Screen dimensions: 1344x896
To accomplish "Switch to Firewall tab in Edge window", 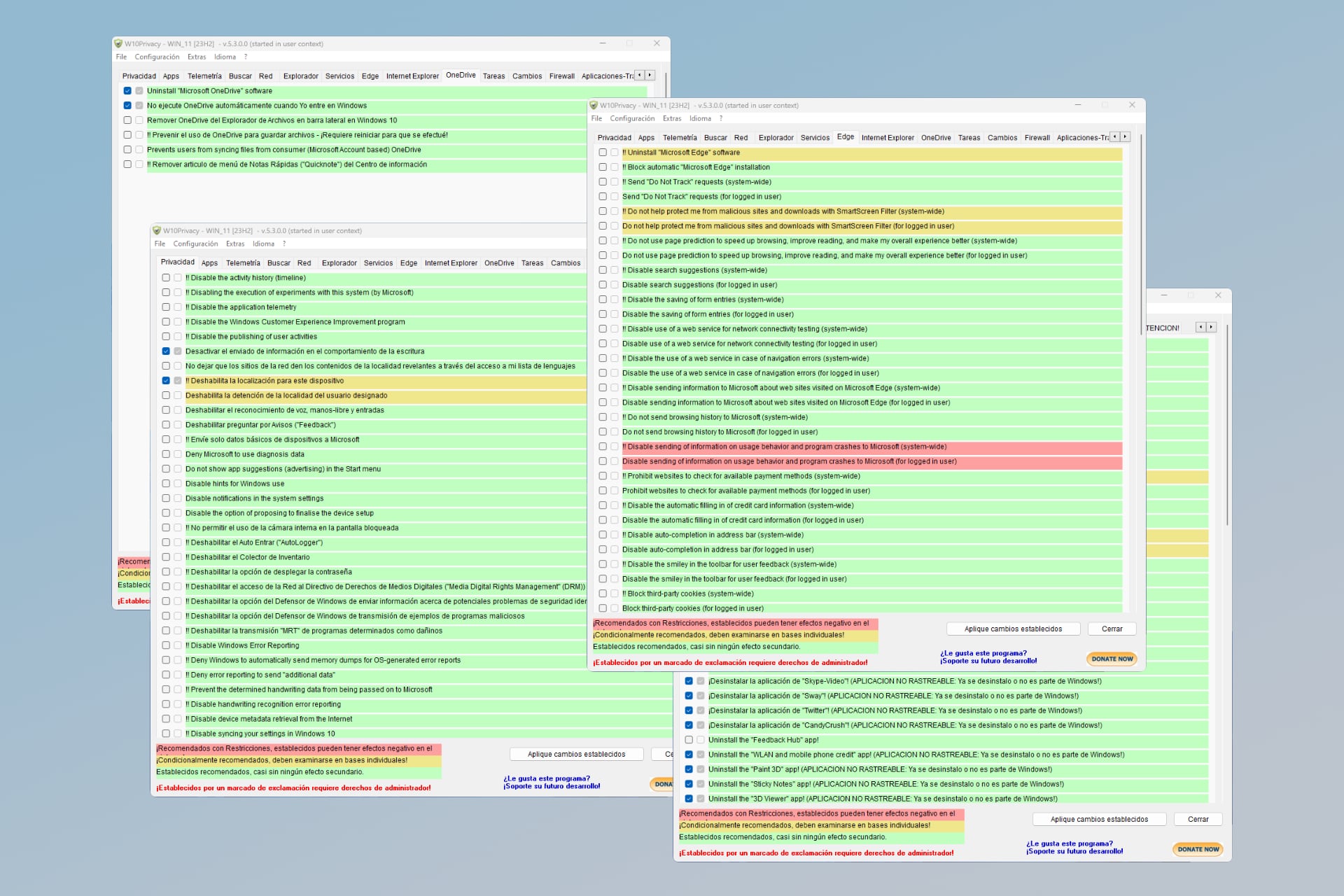I will point(1037,138).
